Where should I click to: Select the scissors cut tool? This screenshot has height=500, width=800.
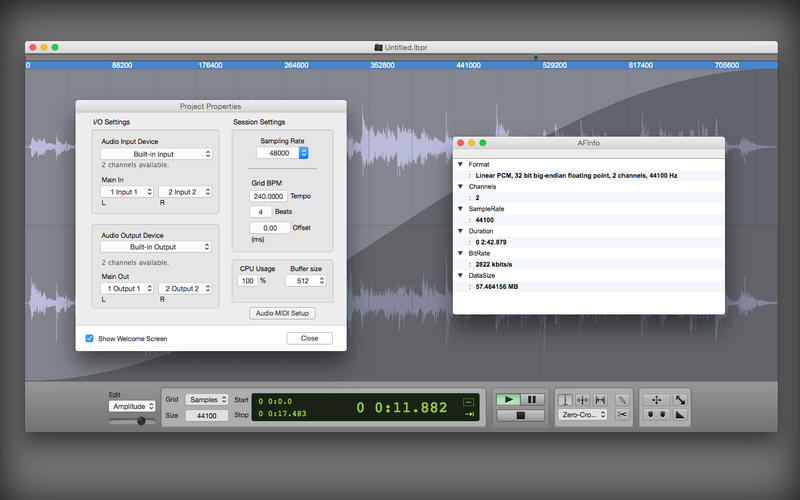click(x=622, y=414)
